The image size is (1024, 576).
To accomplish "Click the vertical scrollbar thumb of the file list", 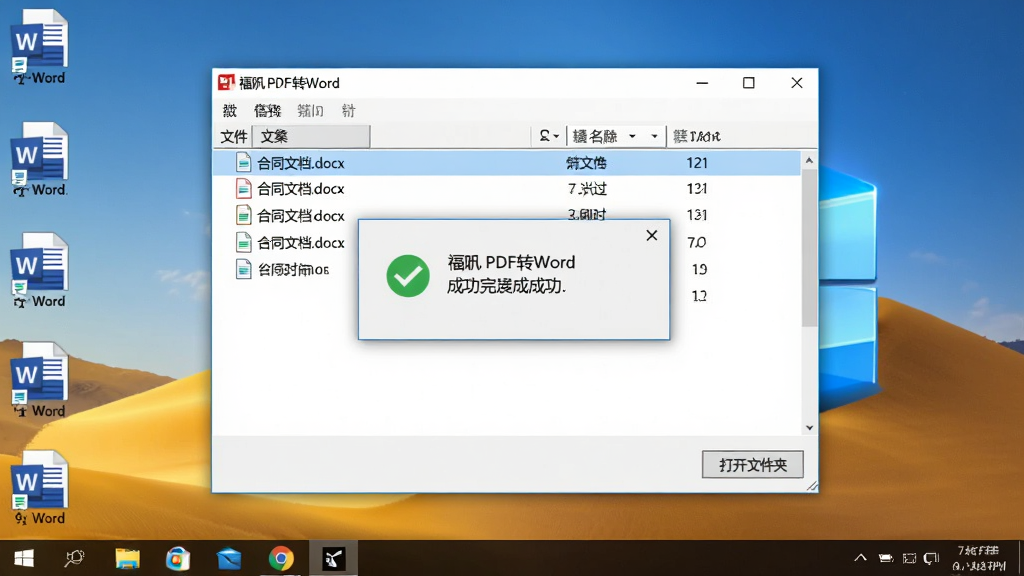I will click(809, 248).
